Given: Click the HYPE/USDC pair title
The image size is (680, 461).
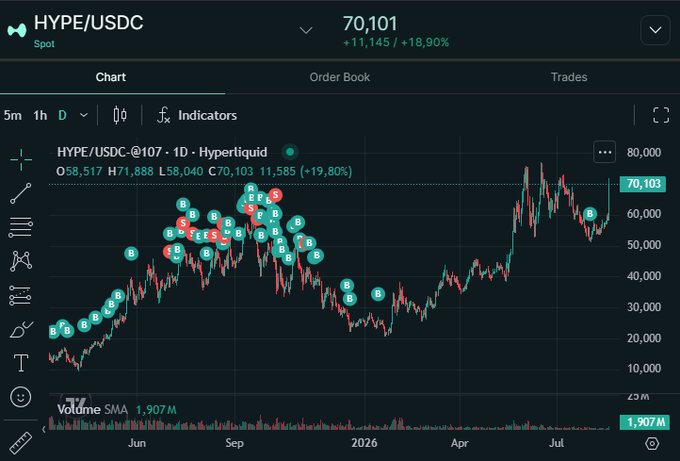Looking at the screenshot, I should (88, 23).
